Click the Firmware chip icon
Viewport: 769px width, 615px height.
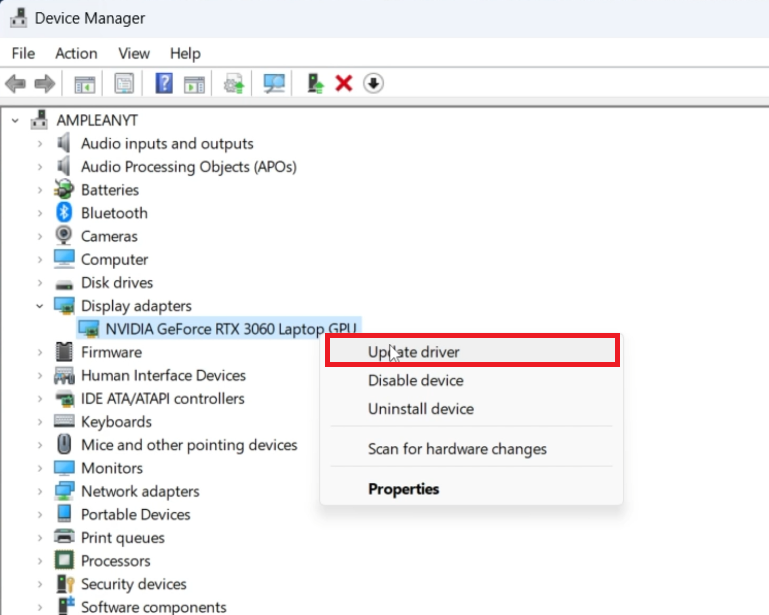coord(64,352)
